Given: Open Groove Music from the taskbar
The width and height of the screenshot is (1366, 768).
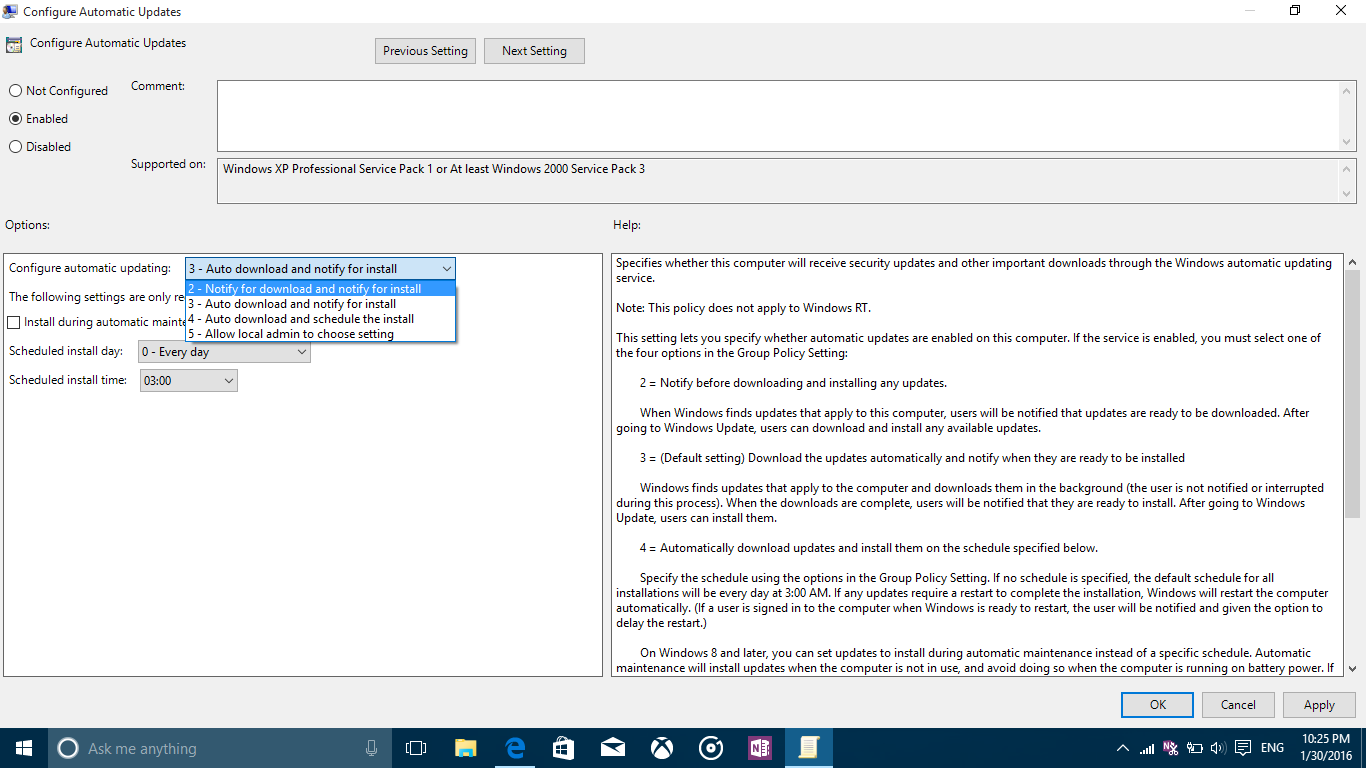Looking at the screenshot, I should pyautogui.click(x=710, y=748).
